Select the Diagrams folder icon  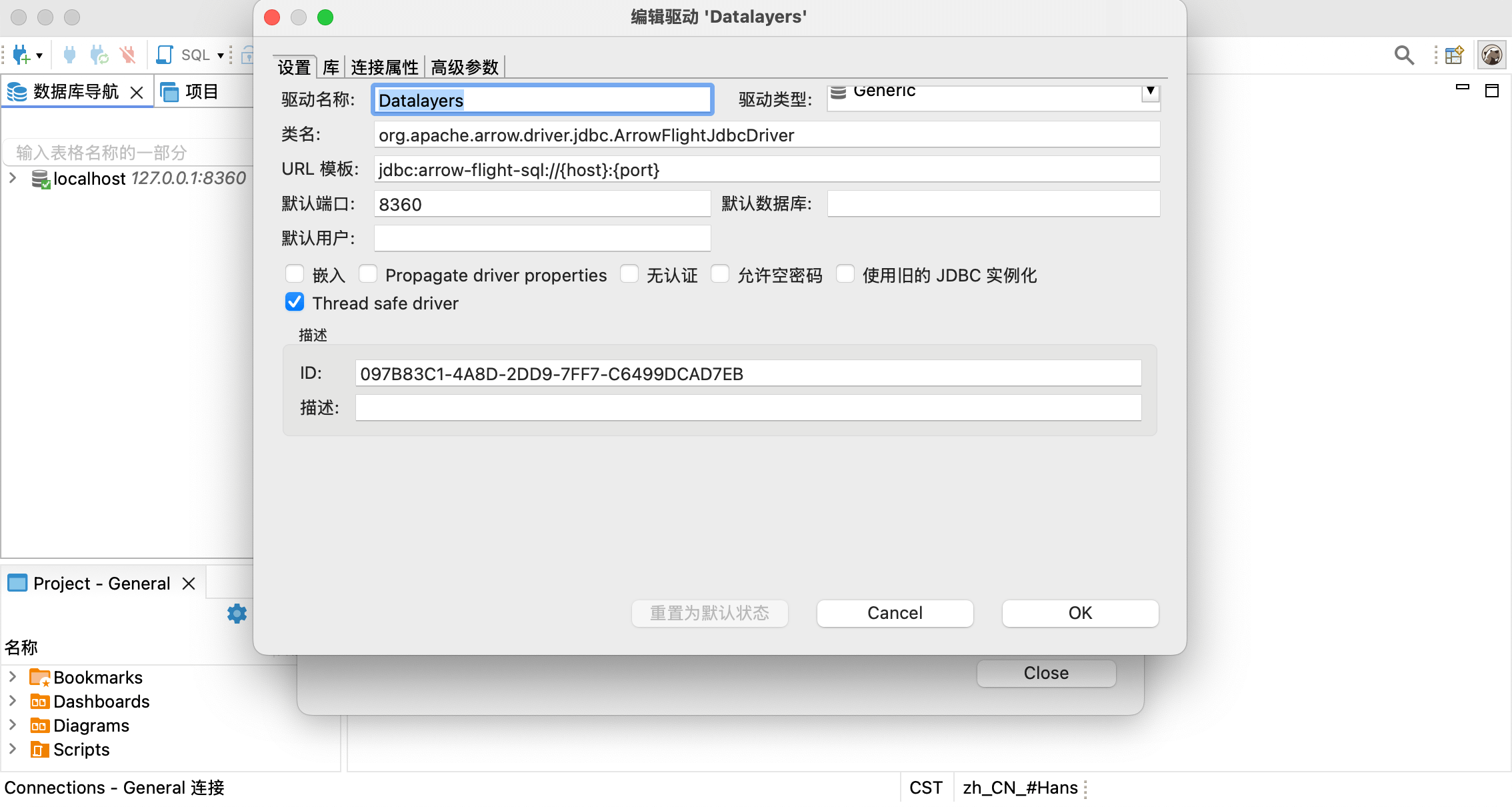(40, 726)
